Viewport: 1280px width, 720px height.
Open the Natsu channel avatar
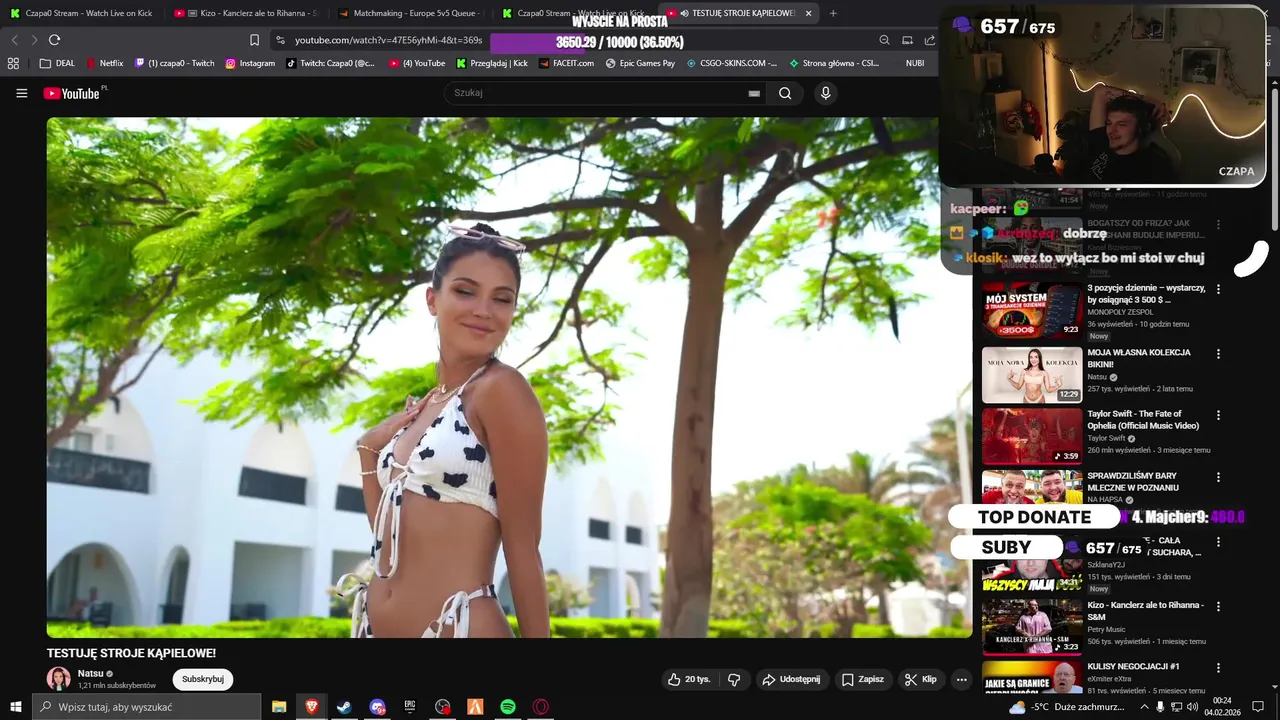coord(59,678)
